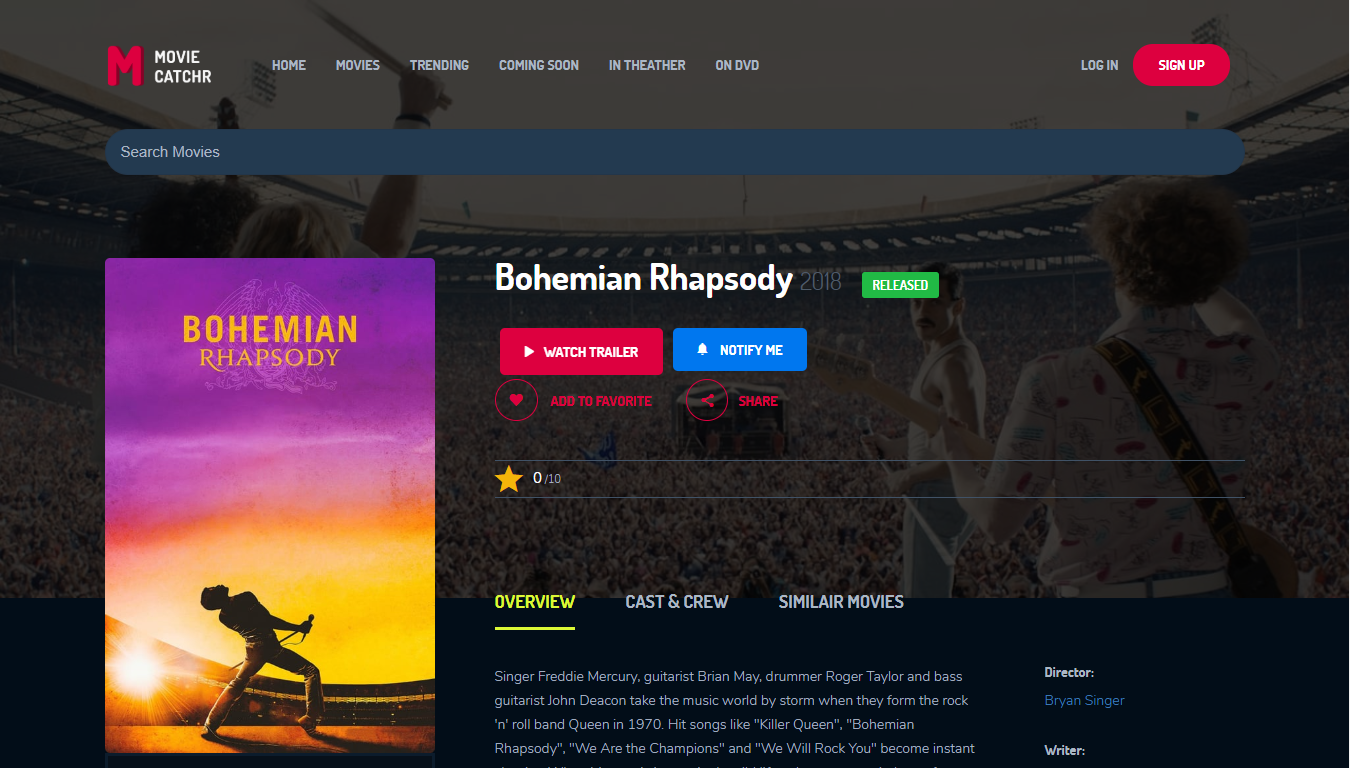Go to the Movies section
This screenshot has height=768, width=1350.
tap(358, 65)
